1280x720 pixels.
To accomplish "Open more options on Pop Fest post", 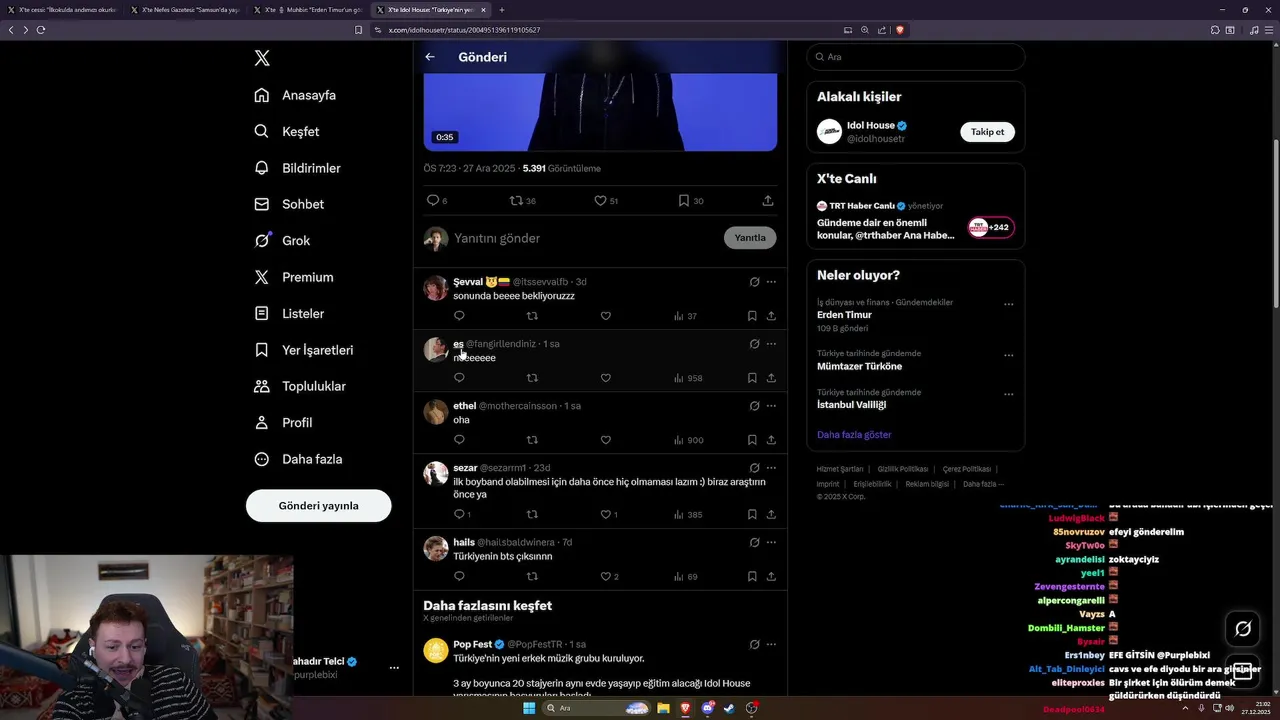I will 771,644.
